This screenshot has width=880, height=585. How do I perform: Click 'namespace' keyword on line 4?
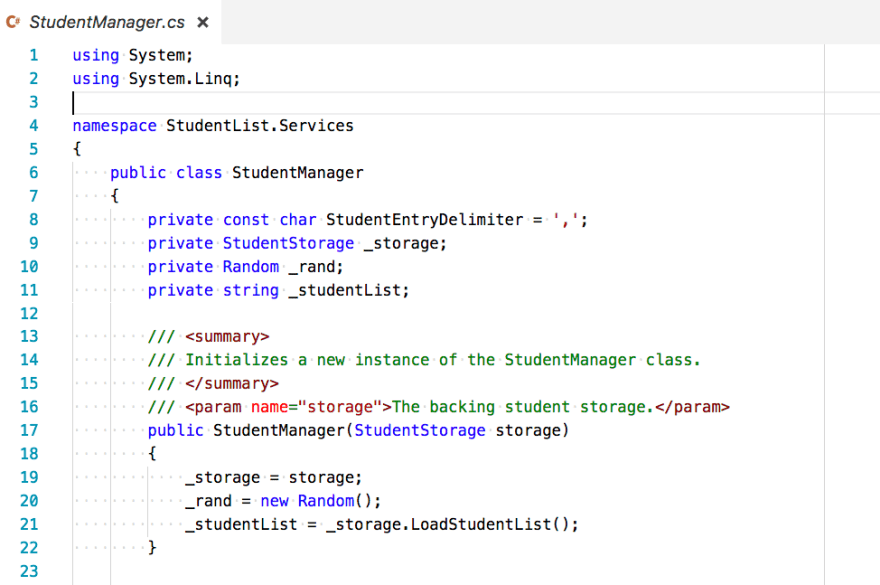point(114,125)
